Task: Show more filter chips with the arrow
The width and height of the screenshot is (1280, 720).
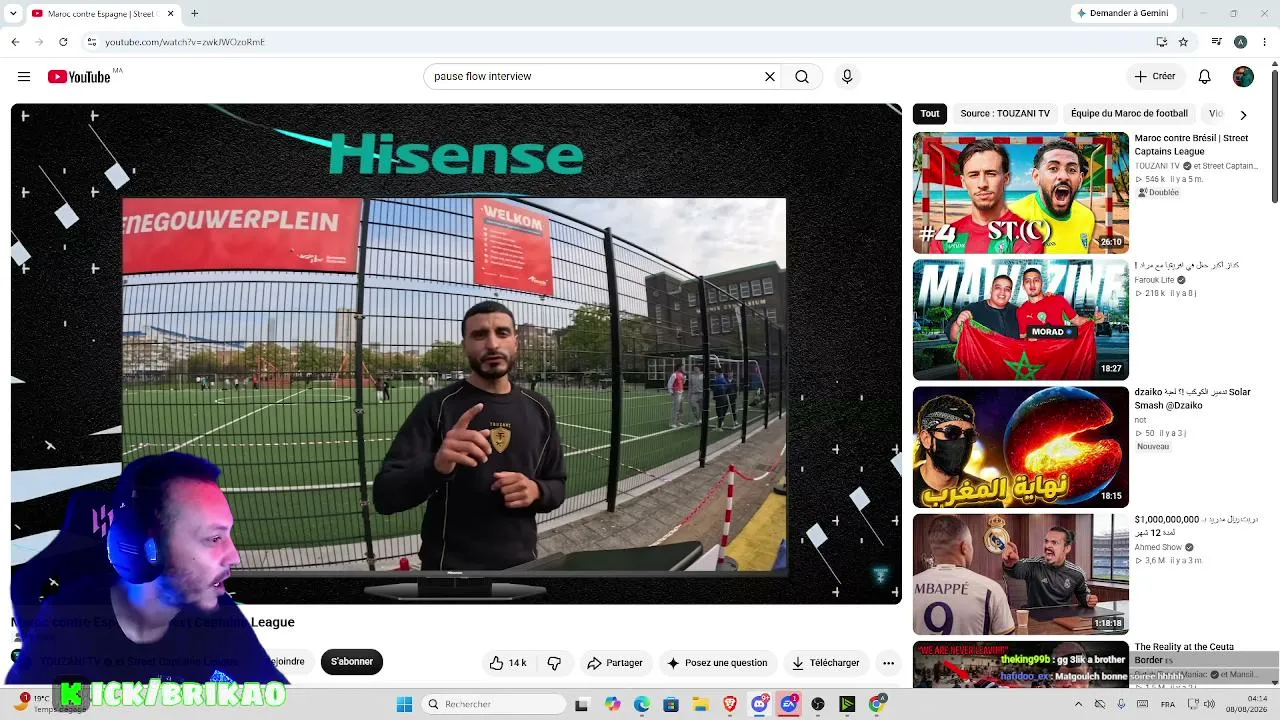Action: pos(1243,115)
